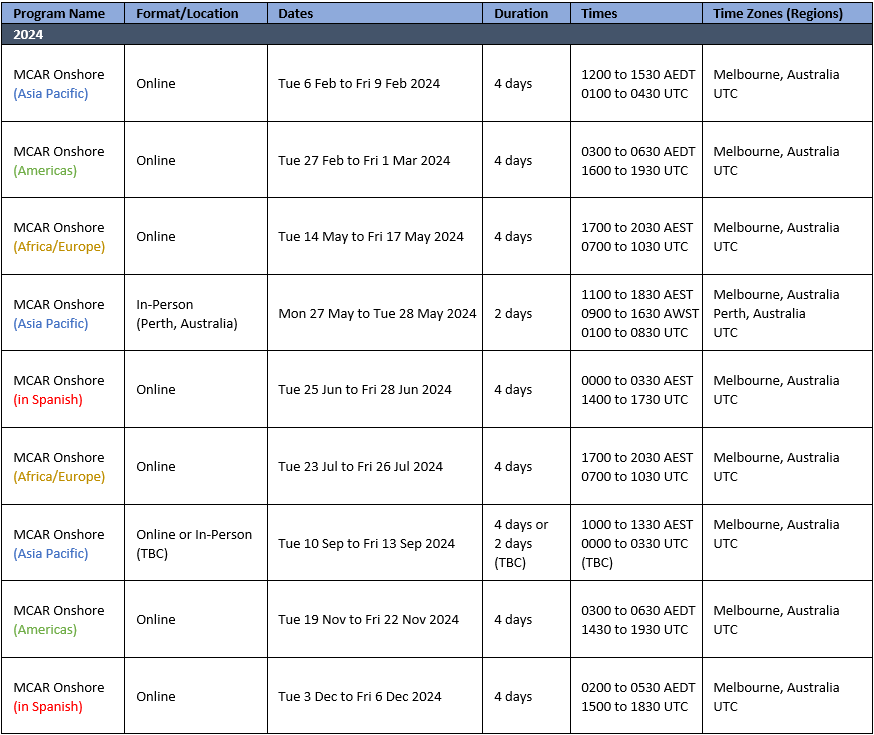This screenshot has width=874, height=735.
Task: Select time 1600 to 1930 UTC
Action: point(635,171)
